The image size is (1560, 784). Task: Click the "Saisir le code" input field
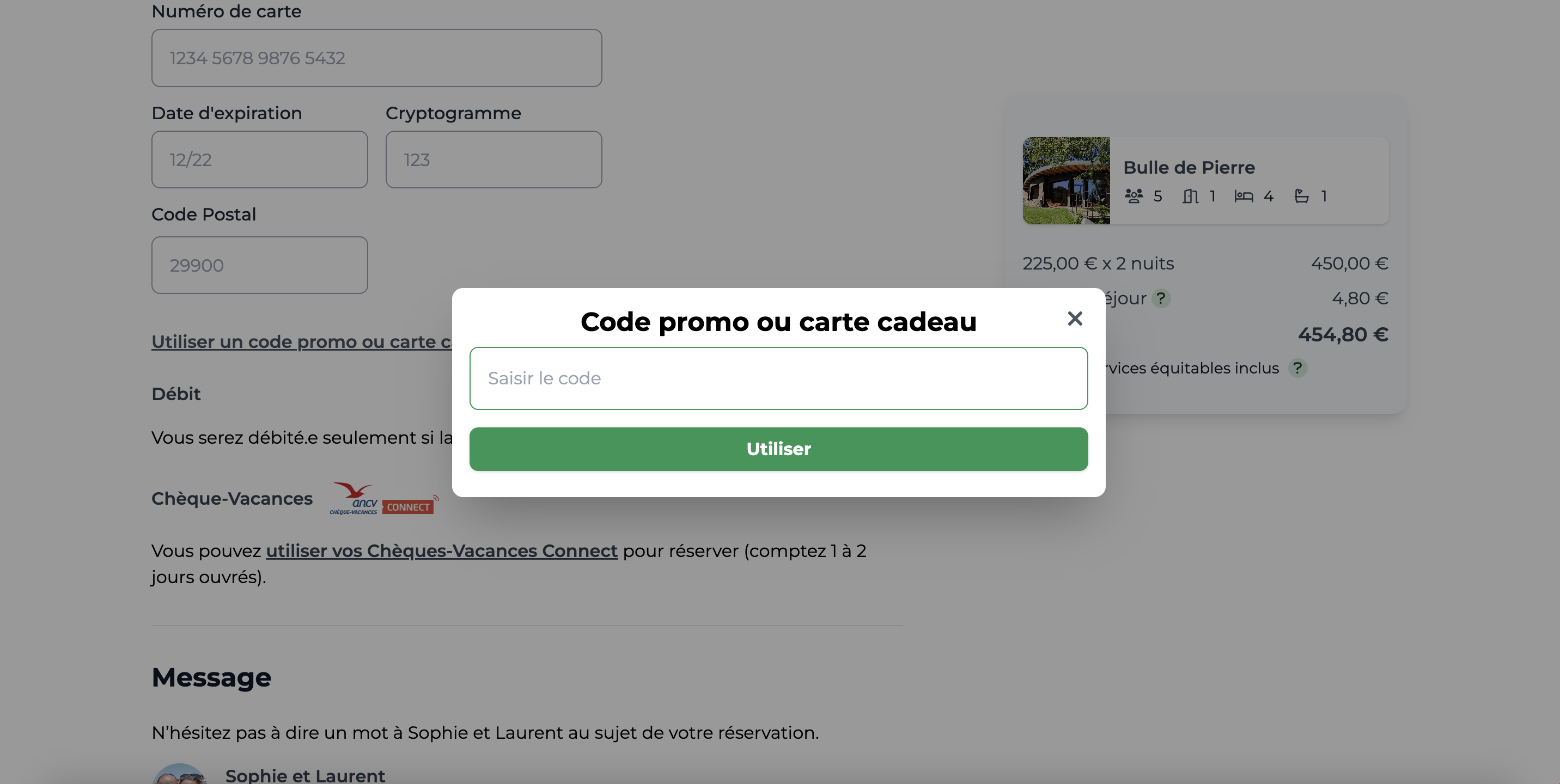click(778, 378)
